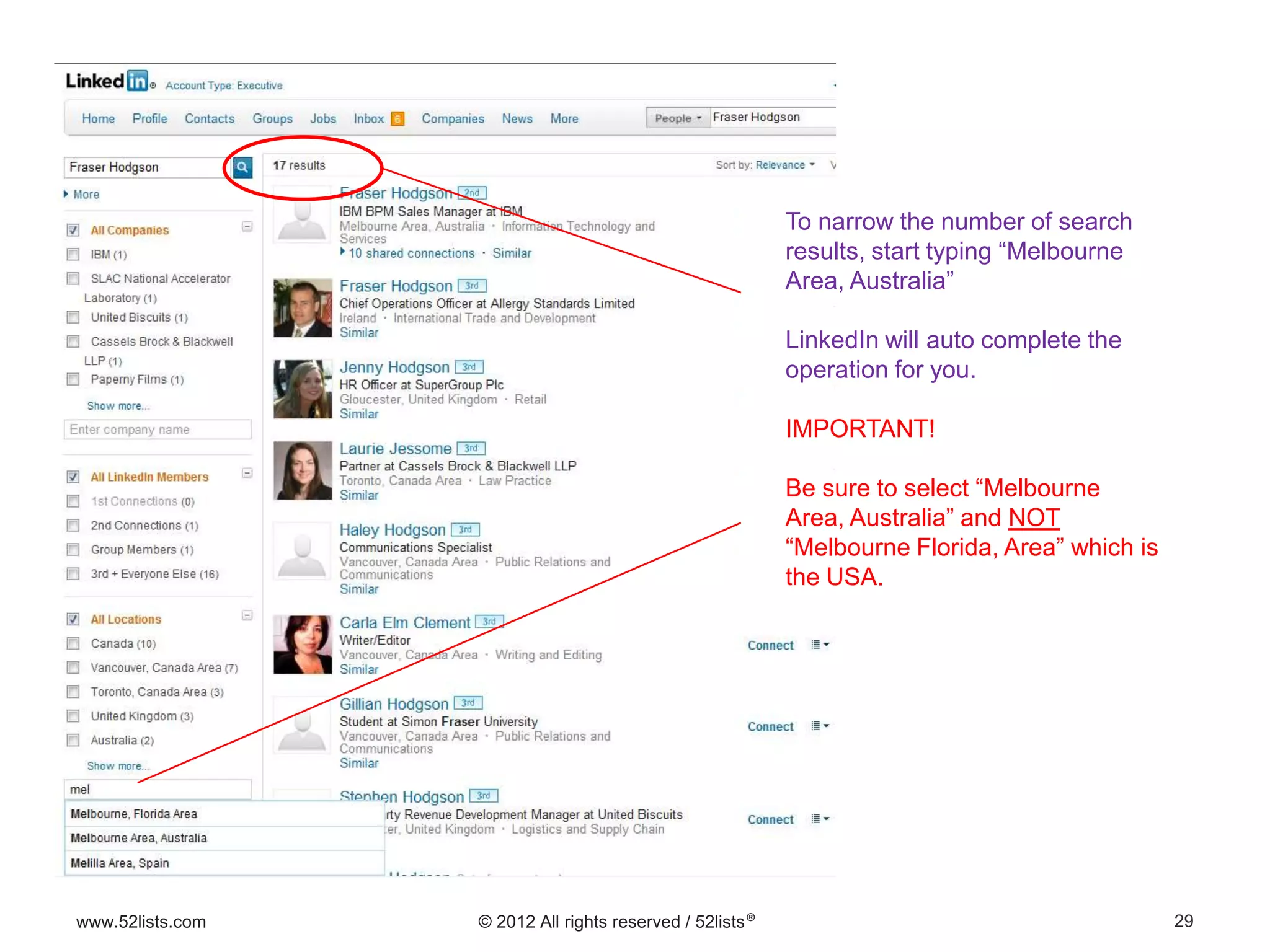Click Jenny Hodgson's profile photo
This screenshot has height=952, width=1270.
303,389
